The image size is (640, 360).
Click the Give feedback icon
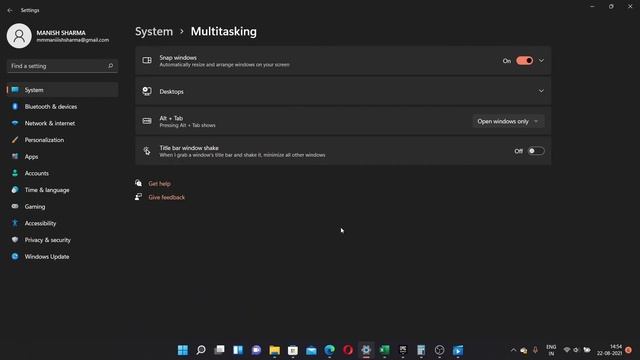click(139, 197)
